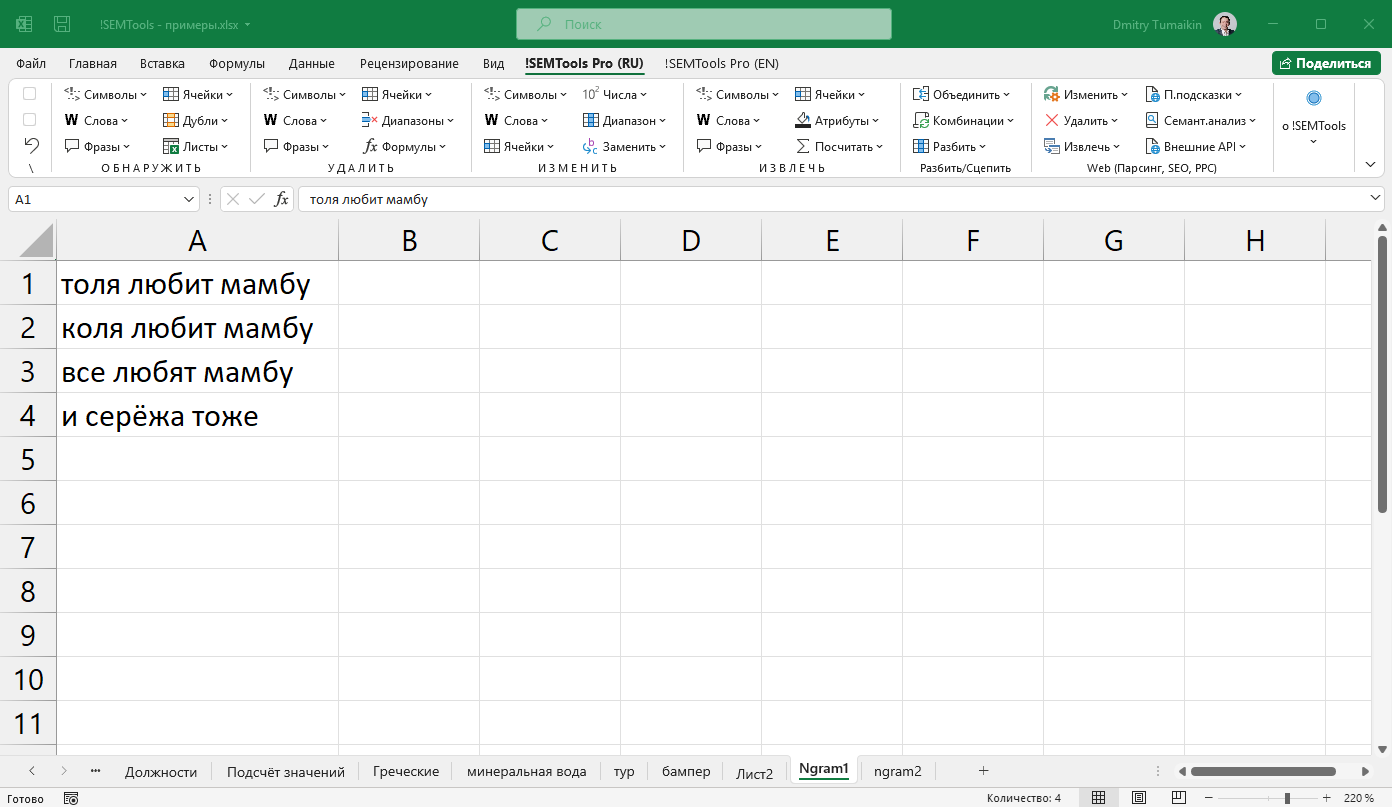Click the Save icon in title bar

point(62,24)
